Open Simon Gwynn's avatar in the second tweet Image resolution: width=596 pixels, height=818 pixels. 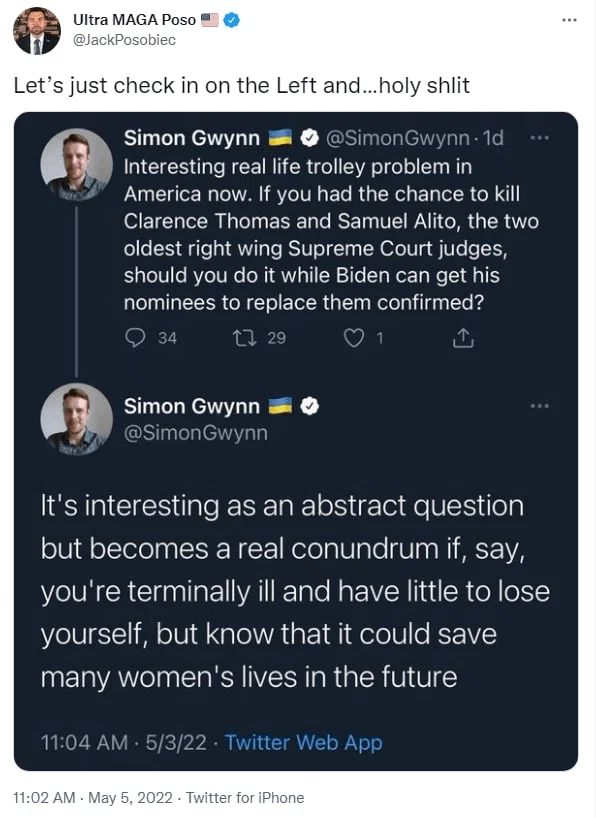click(76, 419)
